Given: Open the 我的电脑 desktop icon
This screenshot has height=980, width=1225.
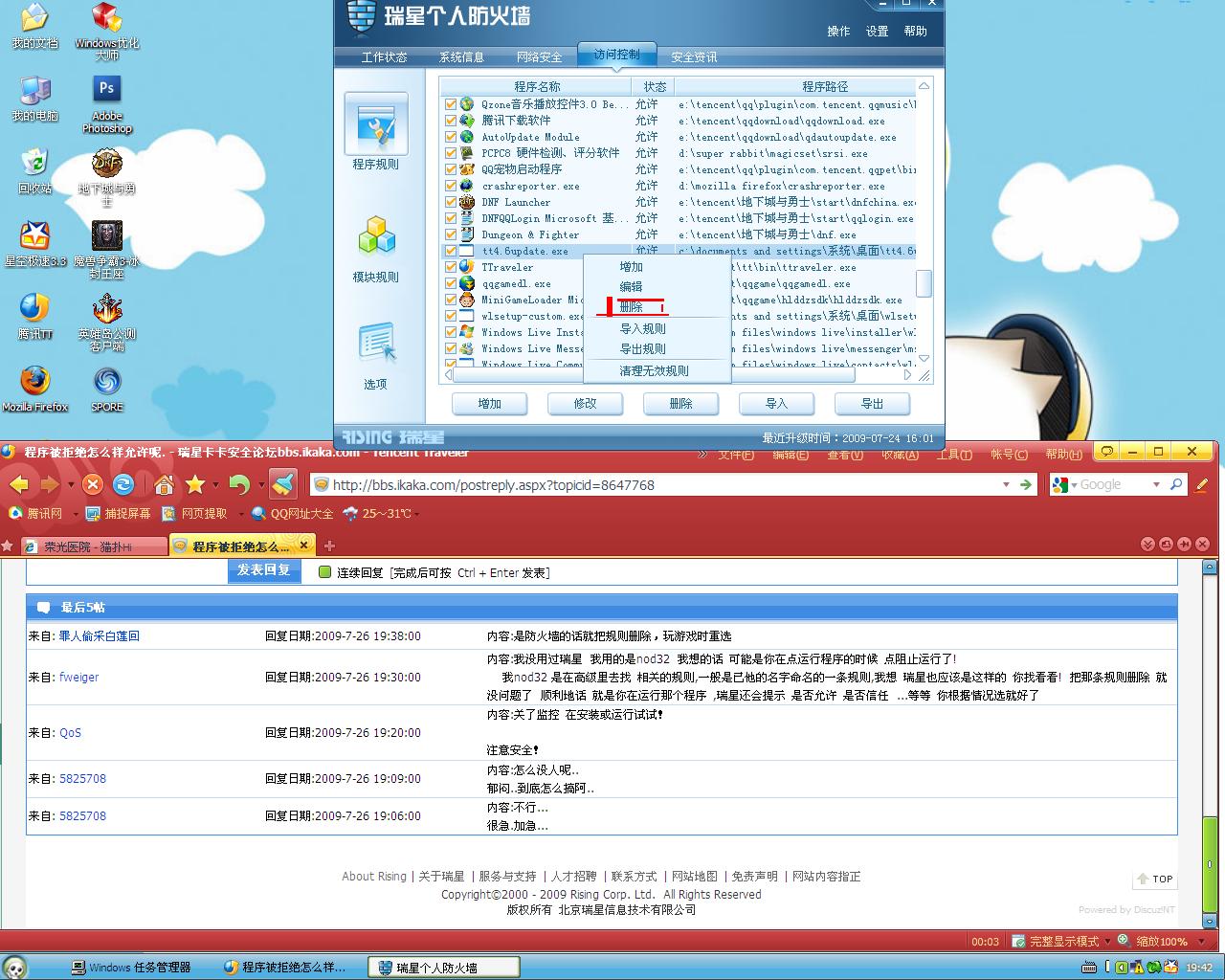Looking at the screenshot, I should (35, 98).
